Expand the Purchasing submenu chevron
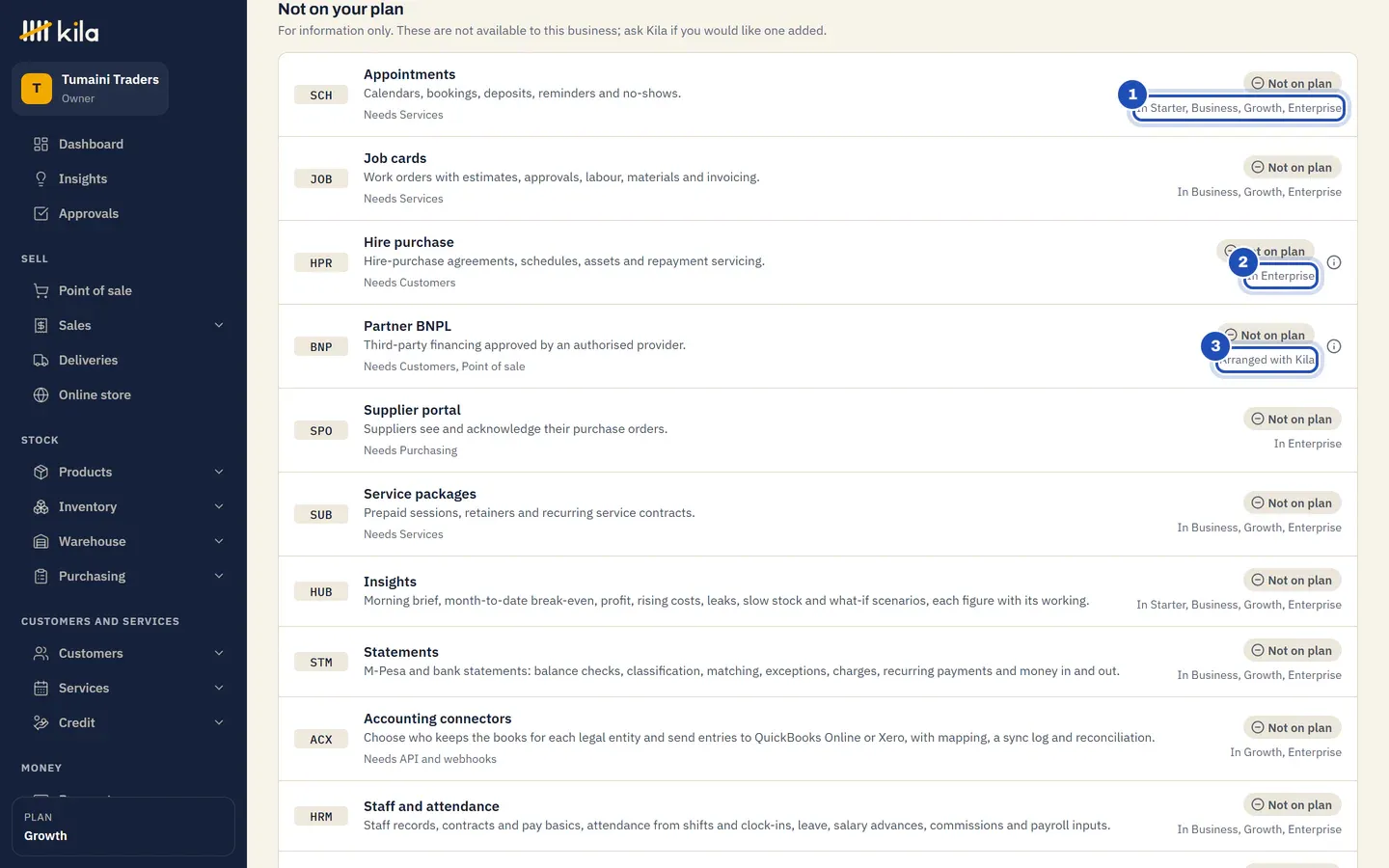The width and height of the screenshot is (1389, 868). pyautogui.click(x=219, y=577)
